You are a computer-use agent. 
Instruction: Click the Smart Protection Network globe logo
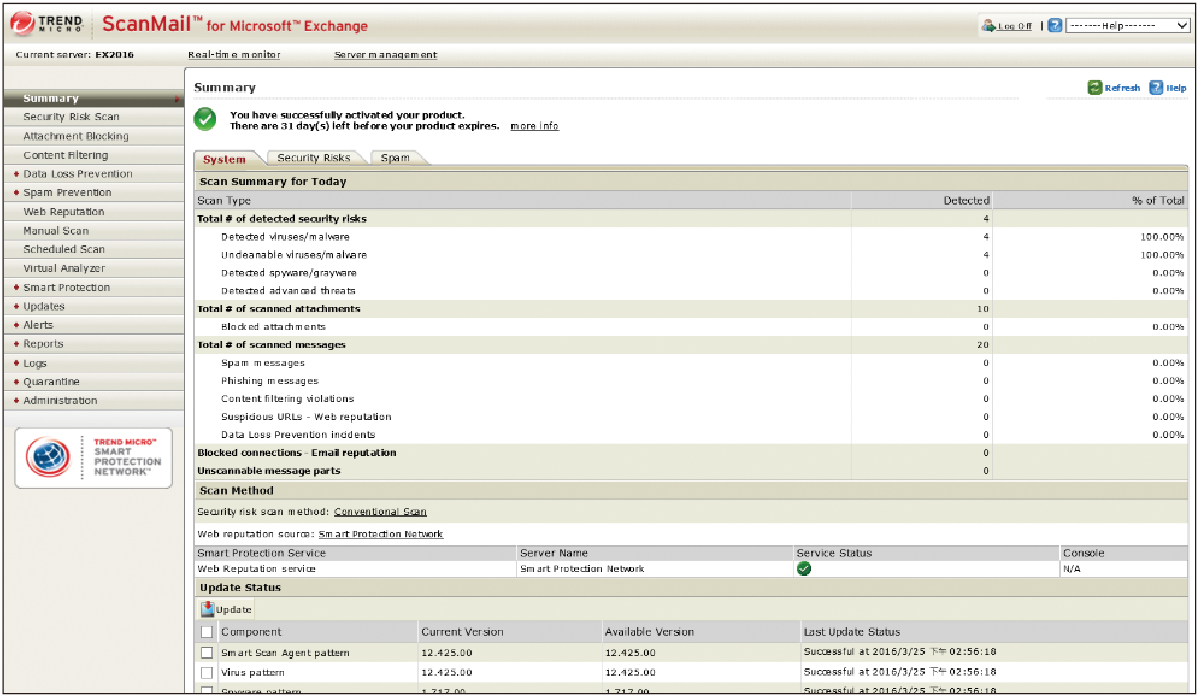tap(47, 458)
